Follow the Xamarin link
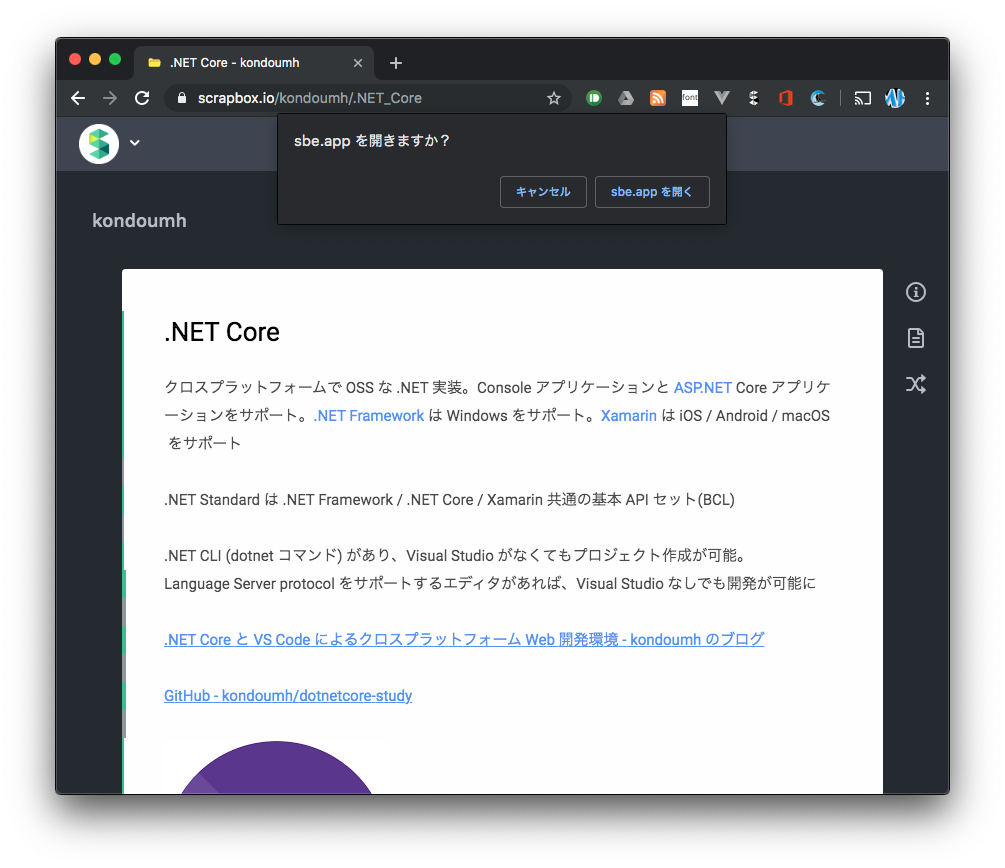Viewport: 1005px width, 868px height. point(628,416)
